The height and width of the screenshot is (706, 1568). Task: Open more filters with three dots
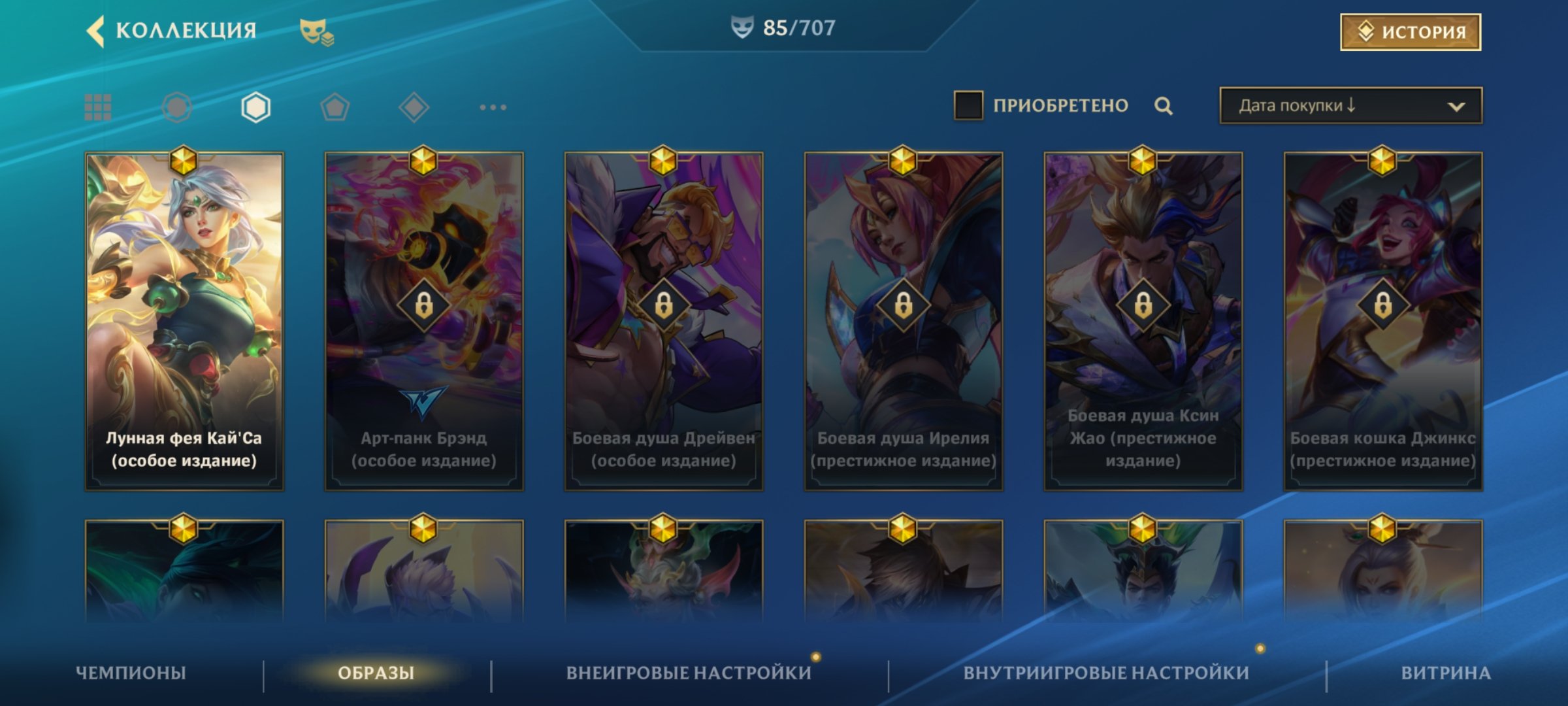coord(493,107)
